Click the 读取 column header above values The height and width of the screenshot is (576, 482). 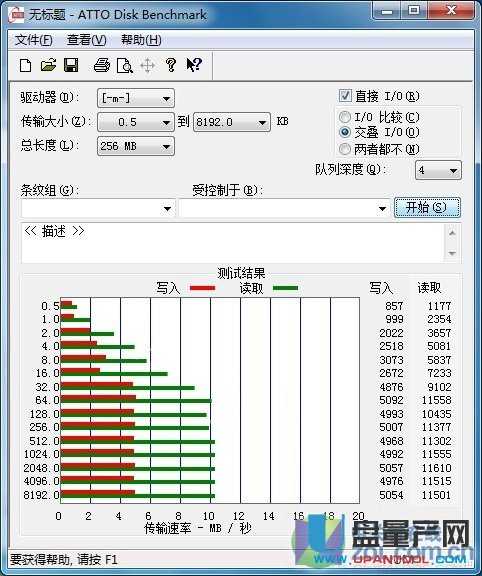(x=429, y=288)
